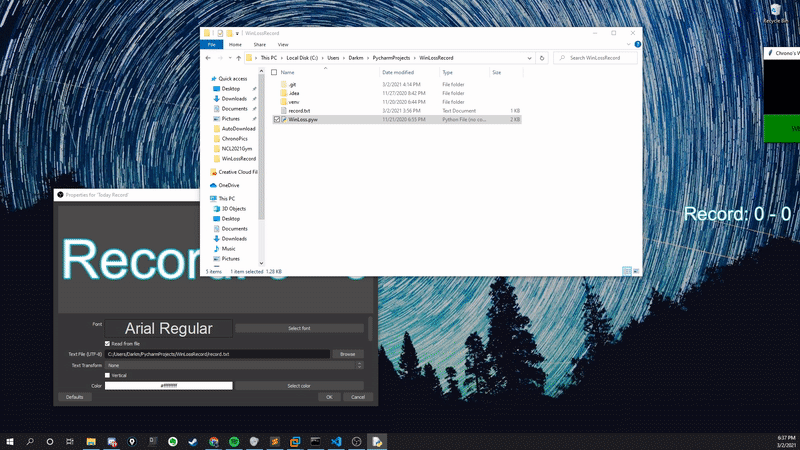Open the terminal icon in taskbar

(x=315, y=442)
